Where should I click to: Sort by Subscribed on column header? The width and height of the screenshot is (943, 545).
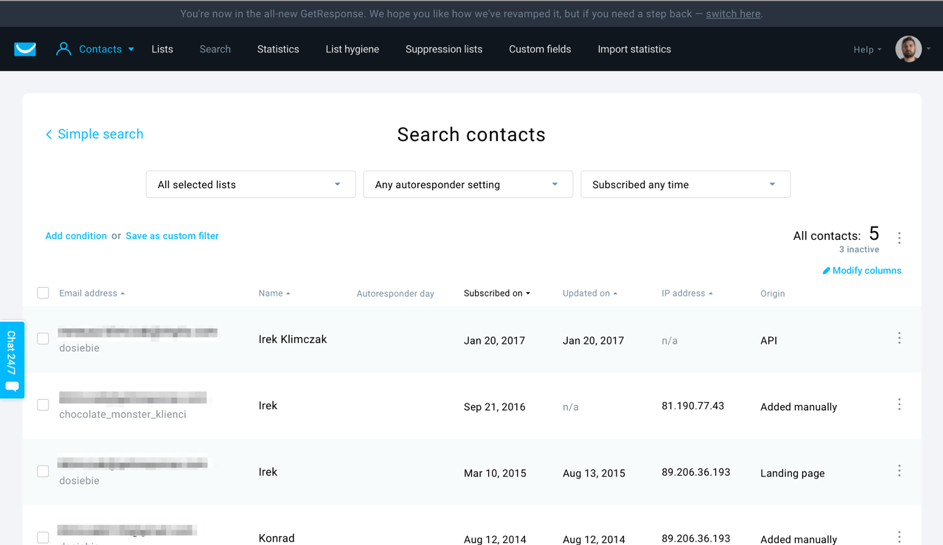tap(496, 294)
